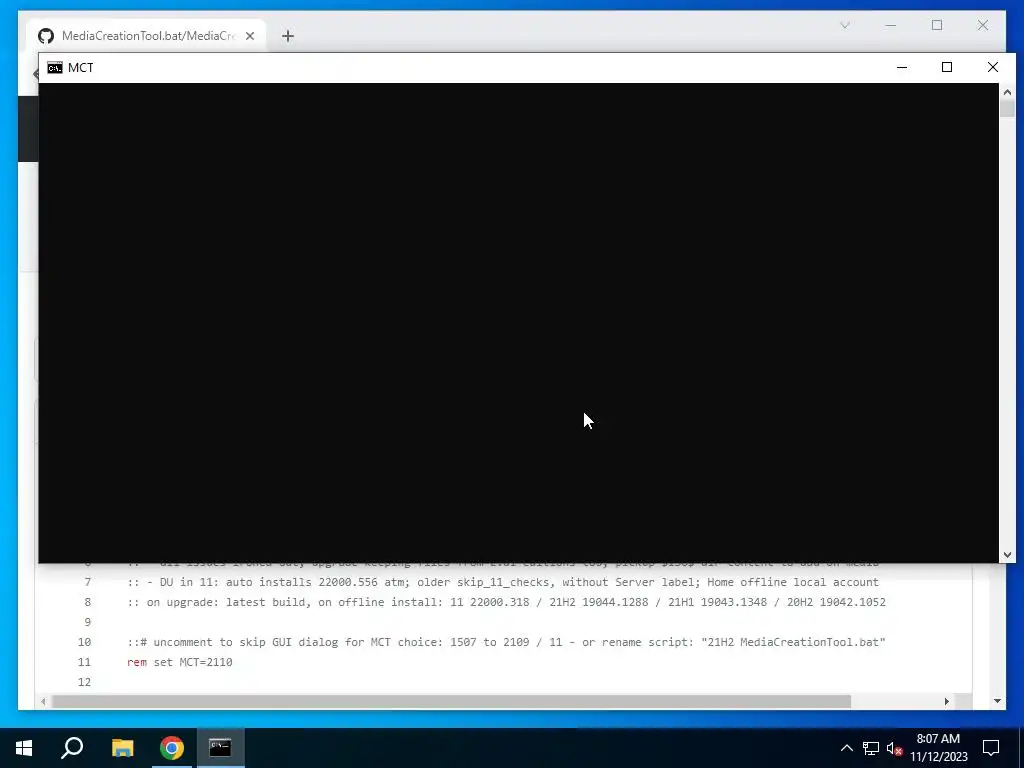
Task: Click the muted volume tray icon
Action: tap(895, 748)
